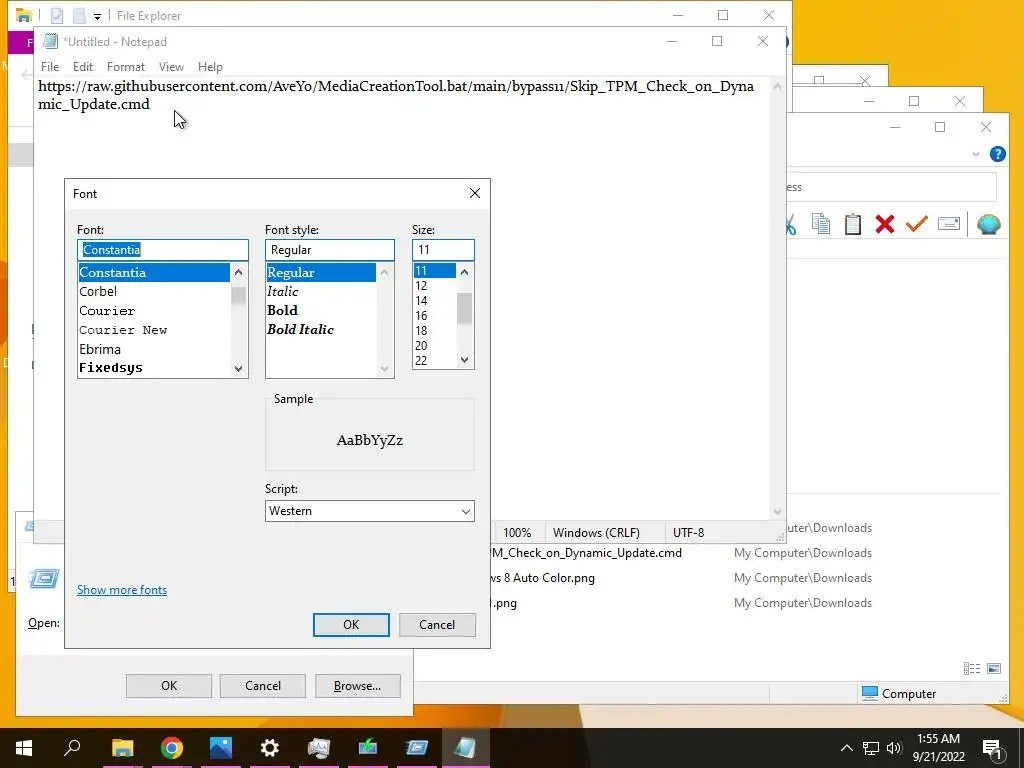
Task: Click the orange checkmark Properties icon
Action: point(917,224)
